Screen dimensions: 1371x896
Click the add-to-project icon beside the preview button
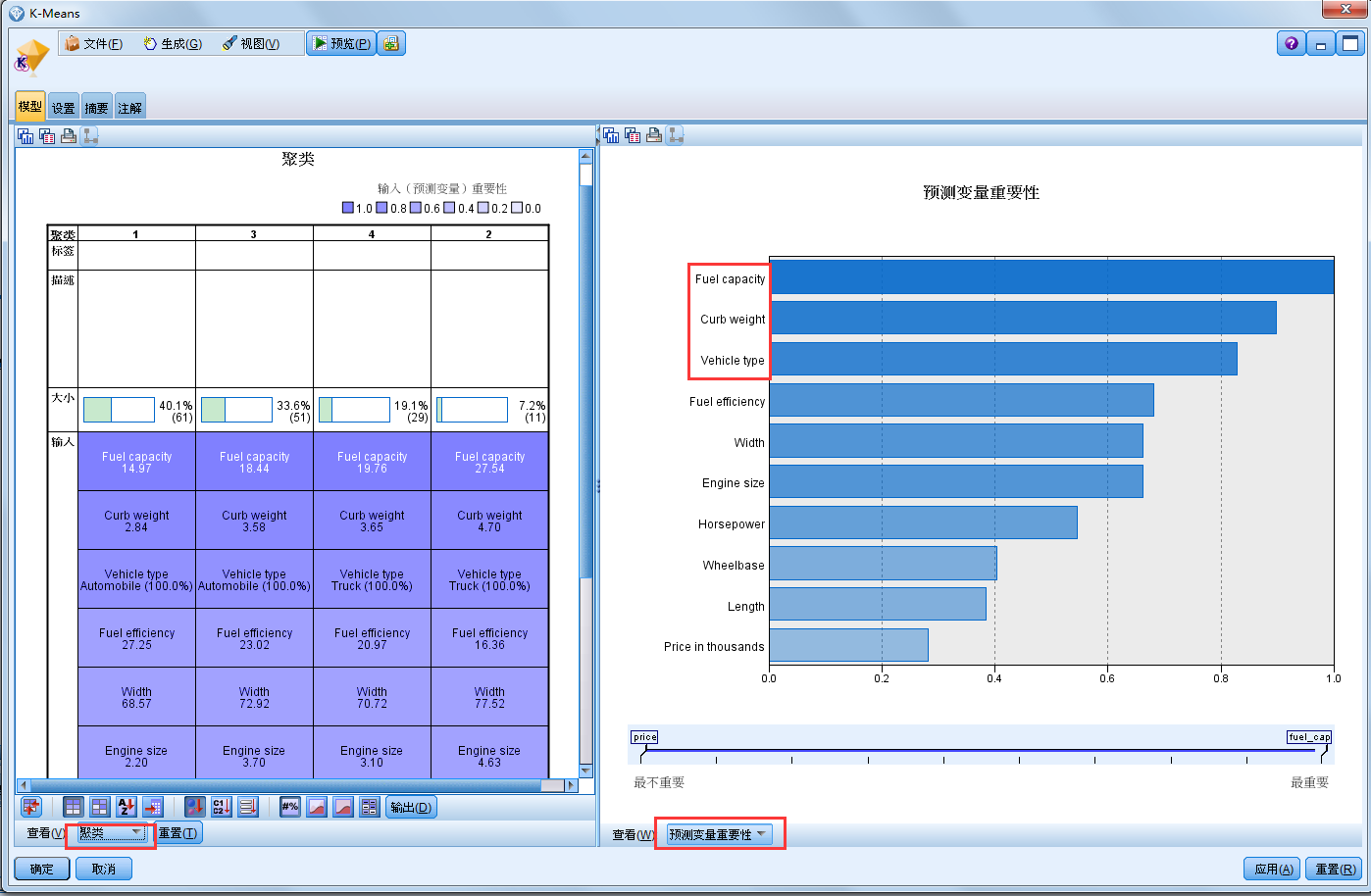(x=391, y=43)
